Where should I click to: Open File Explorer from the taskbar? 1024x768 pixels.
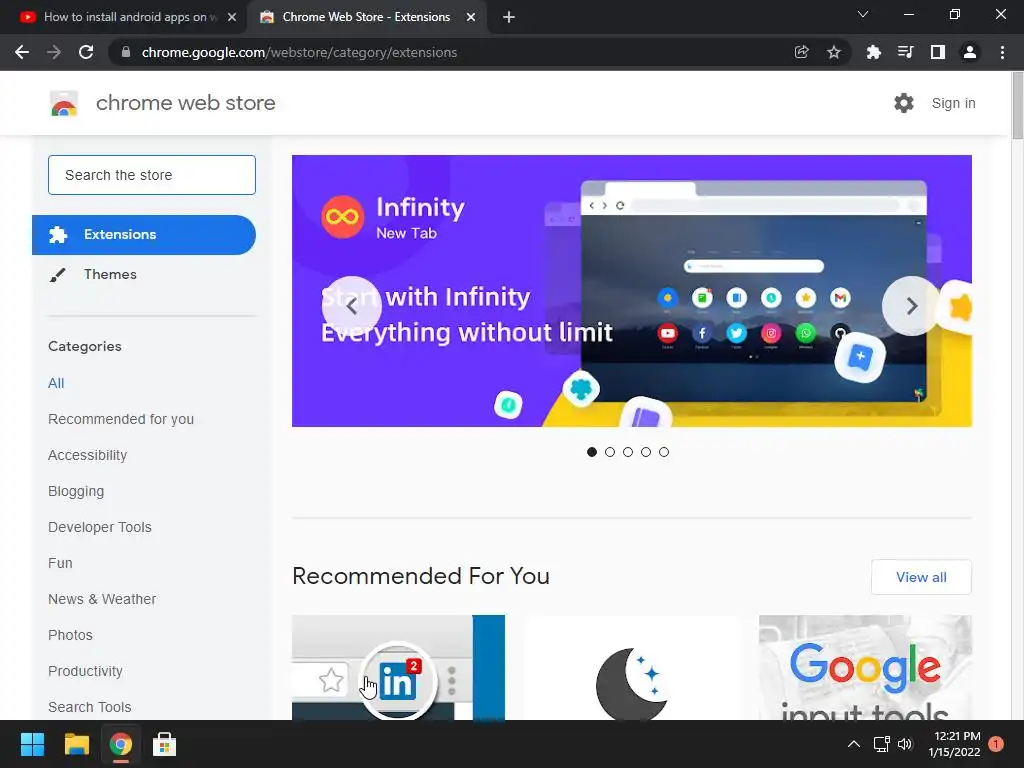(x=76, y=744)
